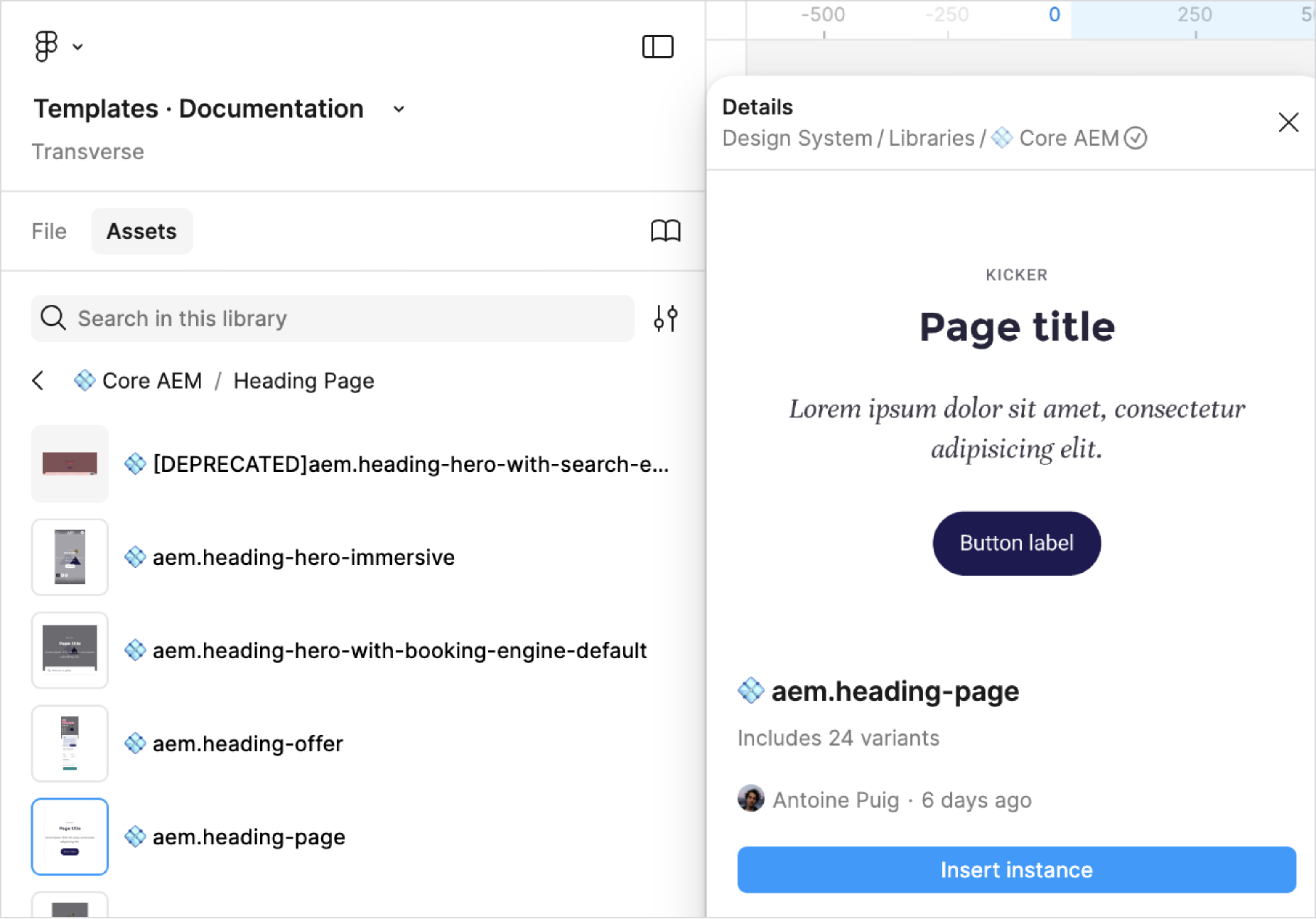Expand the Templates · Documentation file dropdown
Screen dimensions: 1316x919
tap(398, 109)
